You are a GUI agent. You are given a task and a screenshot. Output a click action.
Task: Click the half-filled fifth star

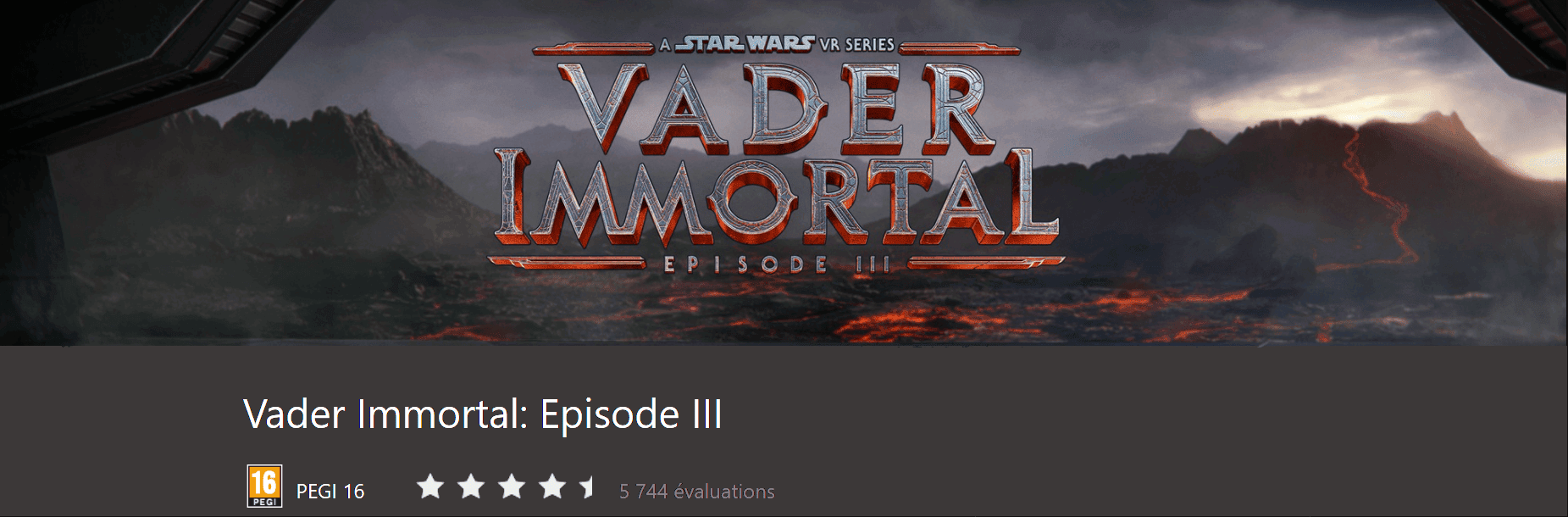click(x=588, y=487)
